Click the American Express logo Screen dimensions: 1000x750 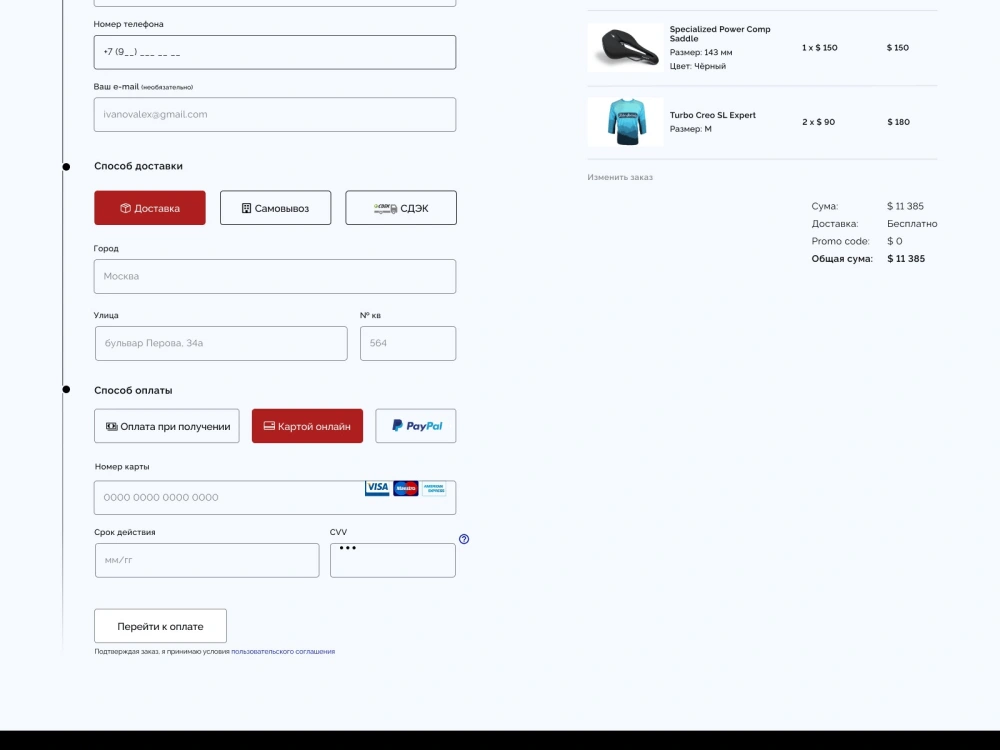434,489
